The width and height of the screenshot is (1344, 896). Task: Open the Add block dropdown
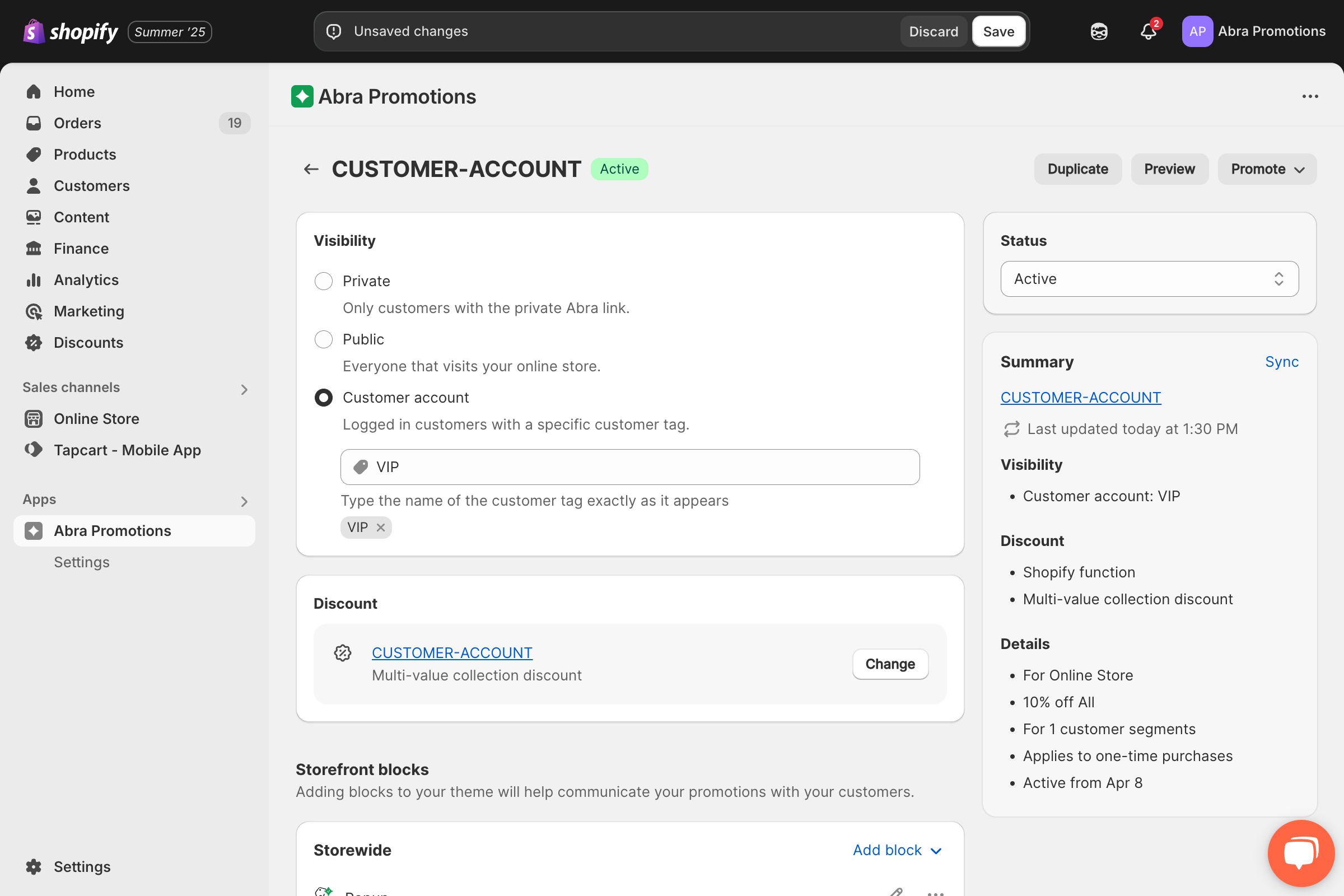pyautogui.click(x=897, y=850)
